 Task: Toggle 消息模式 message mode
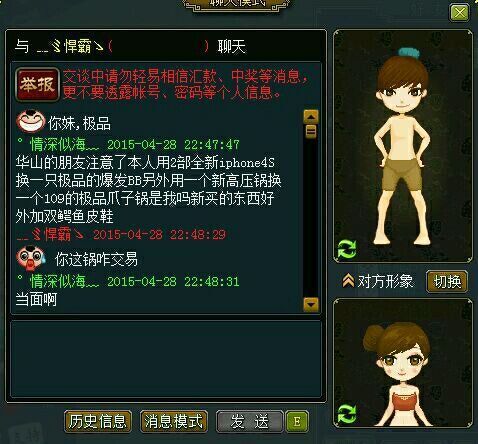coord(174,421)
